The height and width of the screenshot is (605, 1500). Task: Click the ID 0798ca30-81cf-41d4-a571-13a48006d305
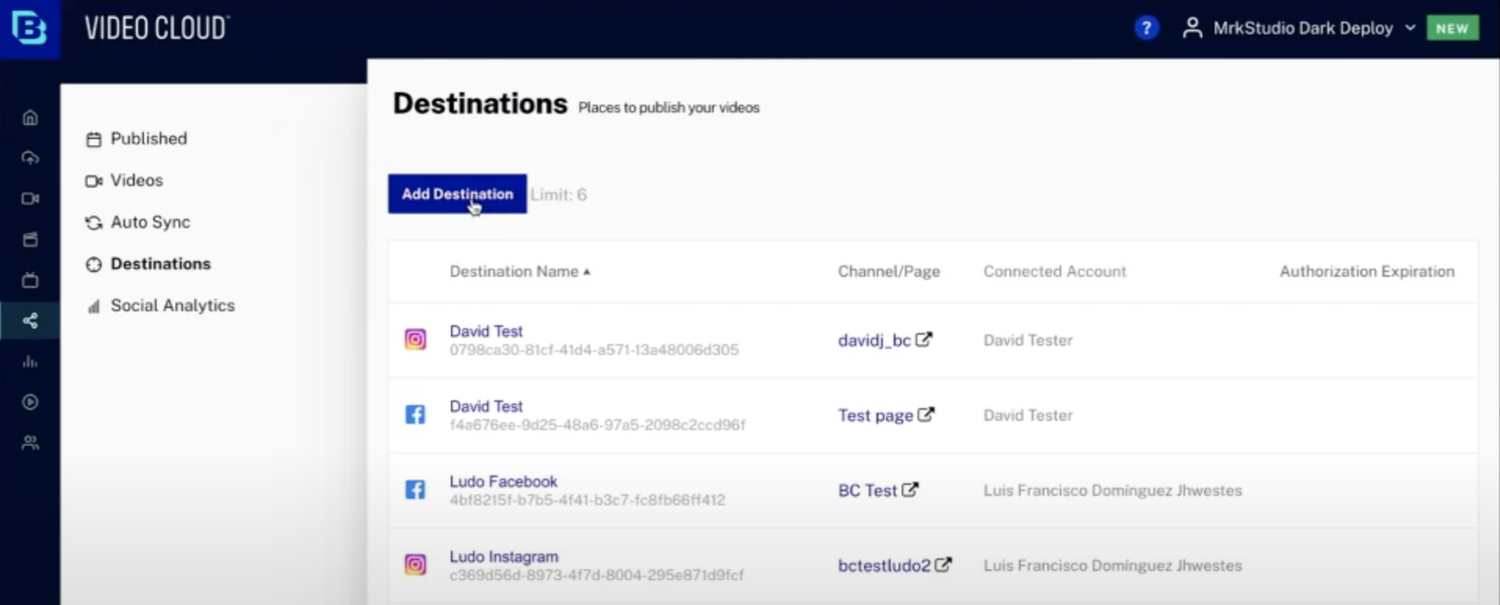point(594,350)
